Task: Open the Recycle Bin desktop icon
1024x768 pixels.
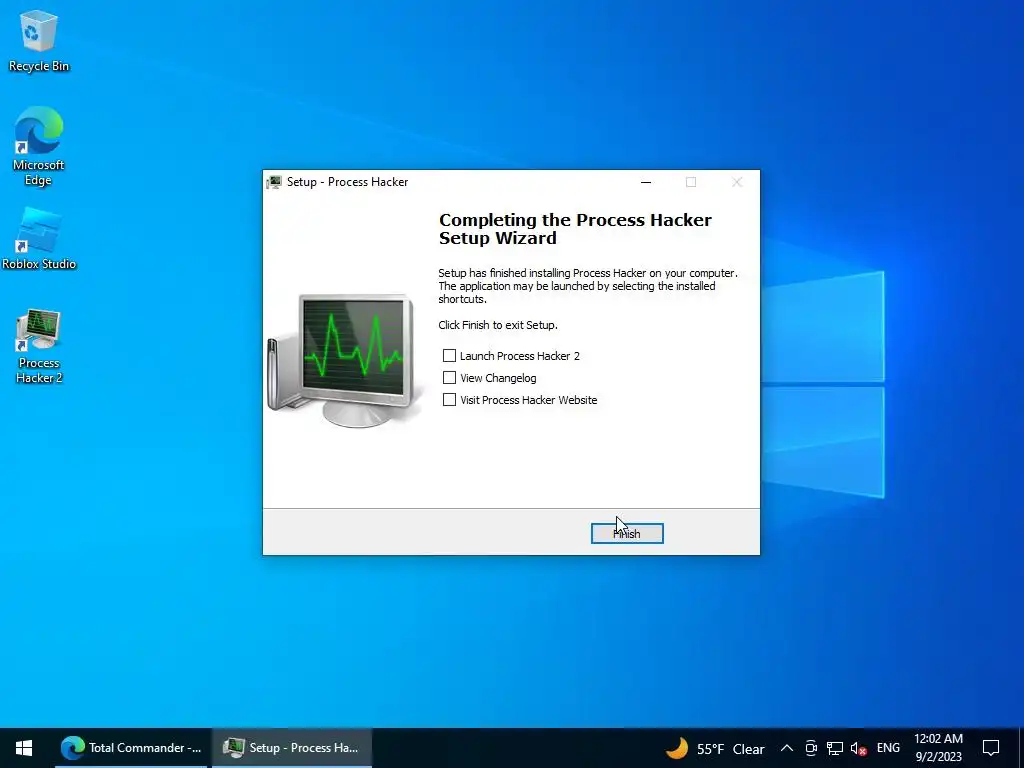Action: pos(39,42)
